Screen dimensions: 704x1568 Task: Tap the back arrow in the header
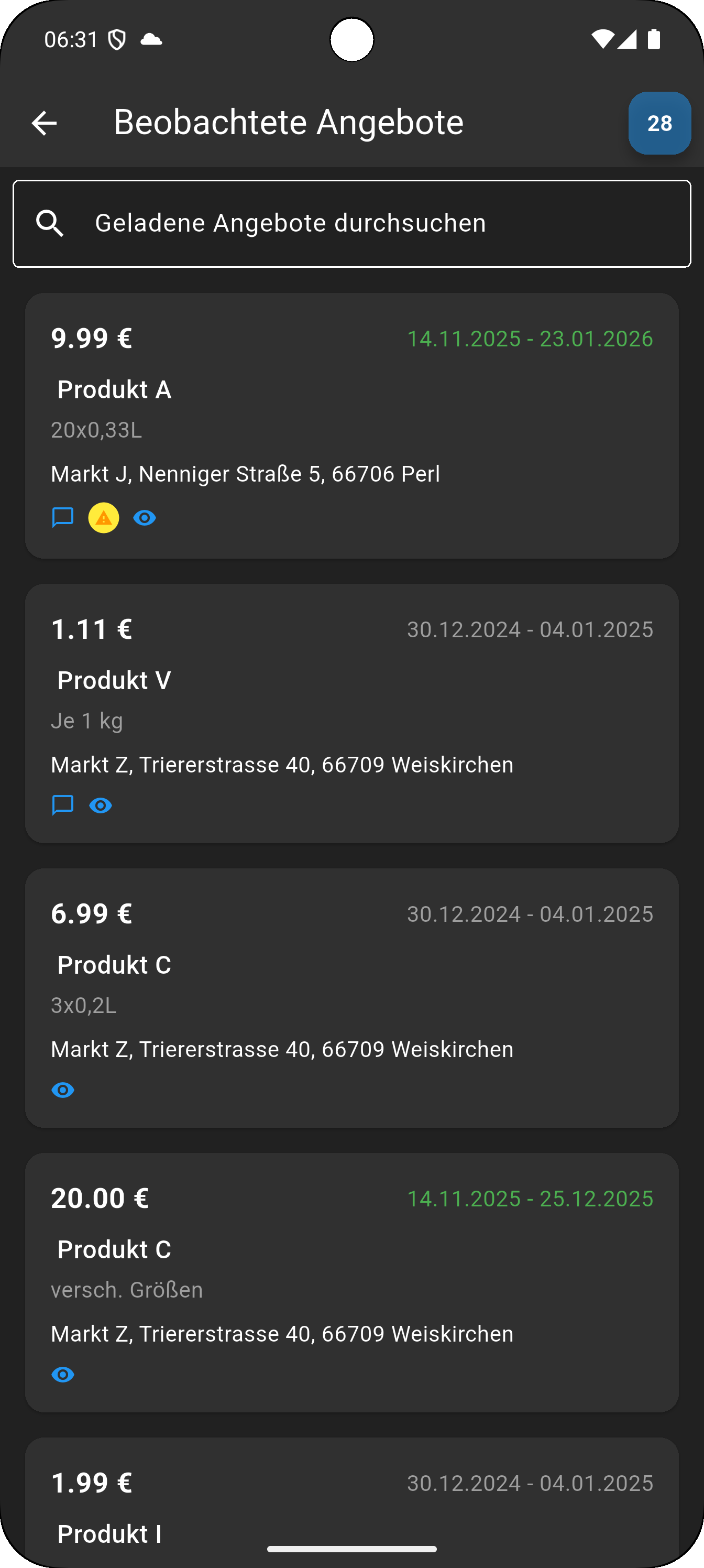tap(44, 124)
